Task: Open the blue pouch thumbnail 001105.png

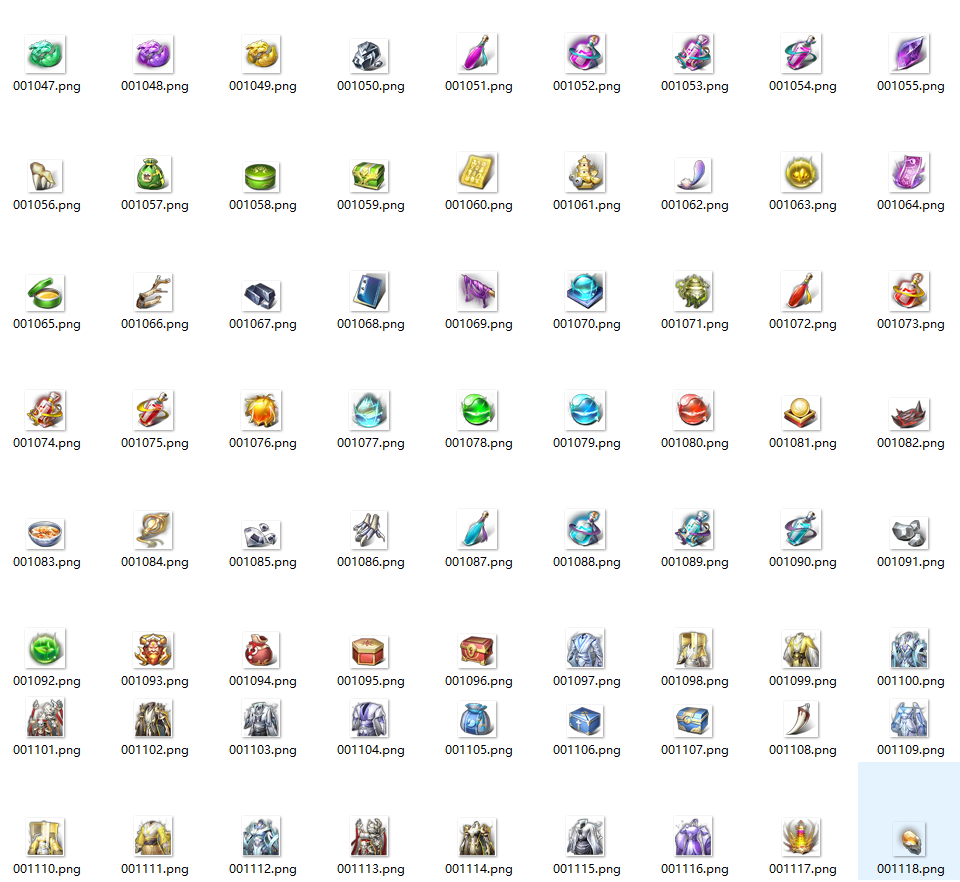Action: [478, 718]
